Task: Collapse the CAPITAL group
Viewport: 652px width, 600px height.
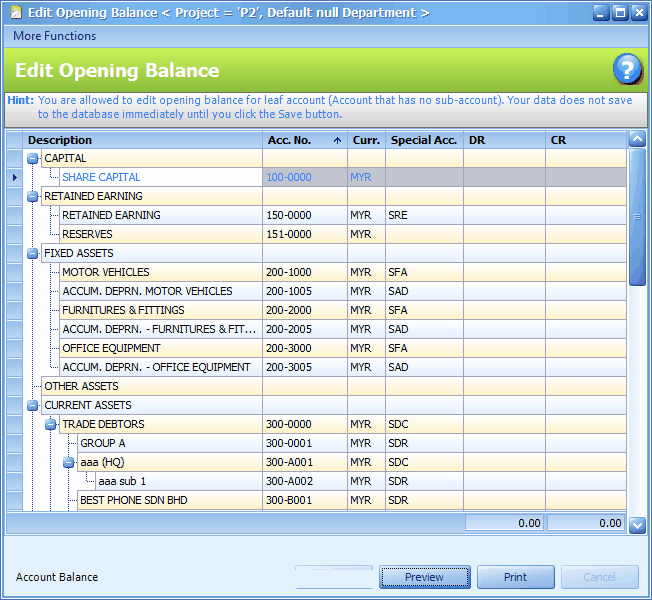Action: (32, 158)
